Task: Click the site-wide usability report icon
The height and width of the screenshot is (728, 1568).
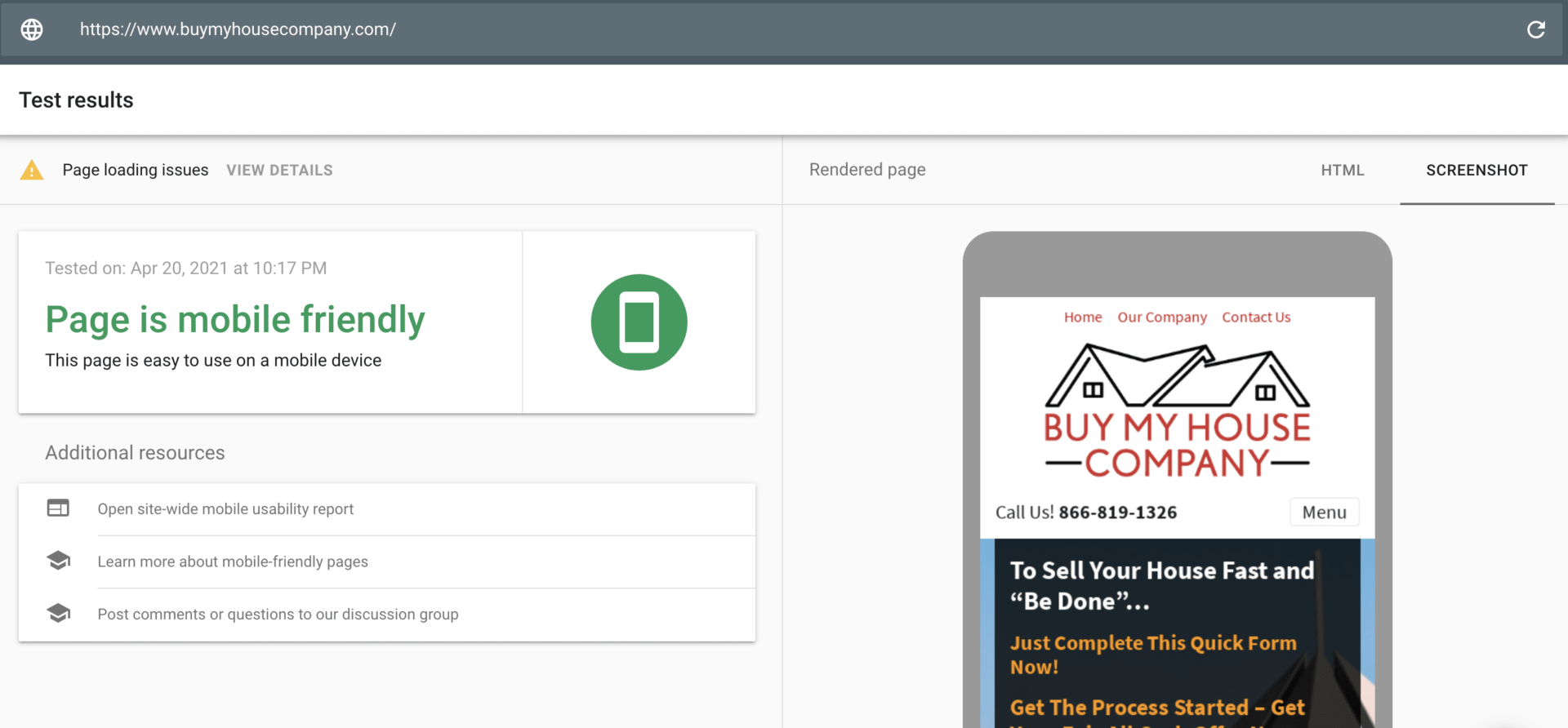Action: click(x=58, y=508)
